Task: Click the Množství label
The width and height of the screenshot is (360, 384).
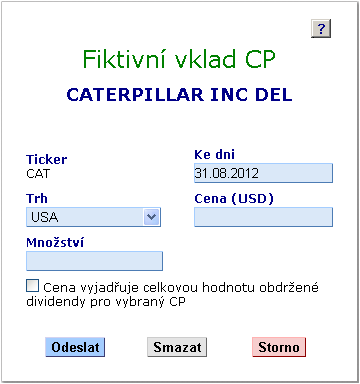Action: click(x=55, y=242)
